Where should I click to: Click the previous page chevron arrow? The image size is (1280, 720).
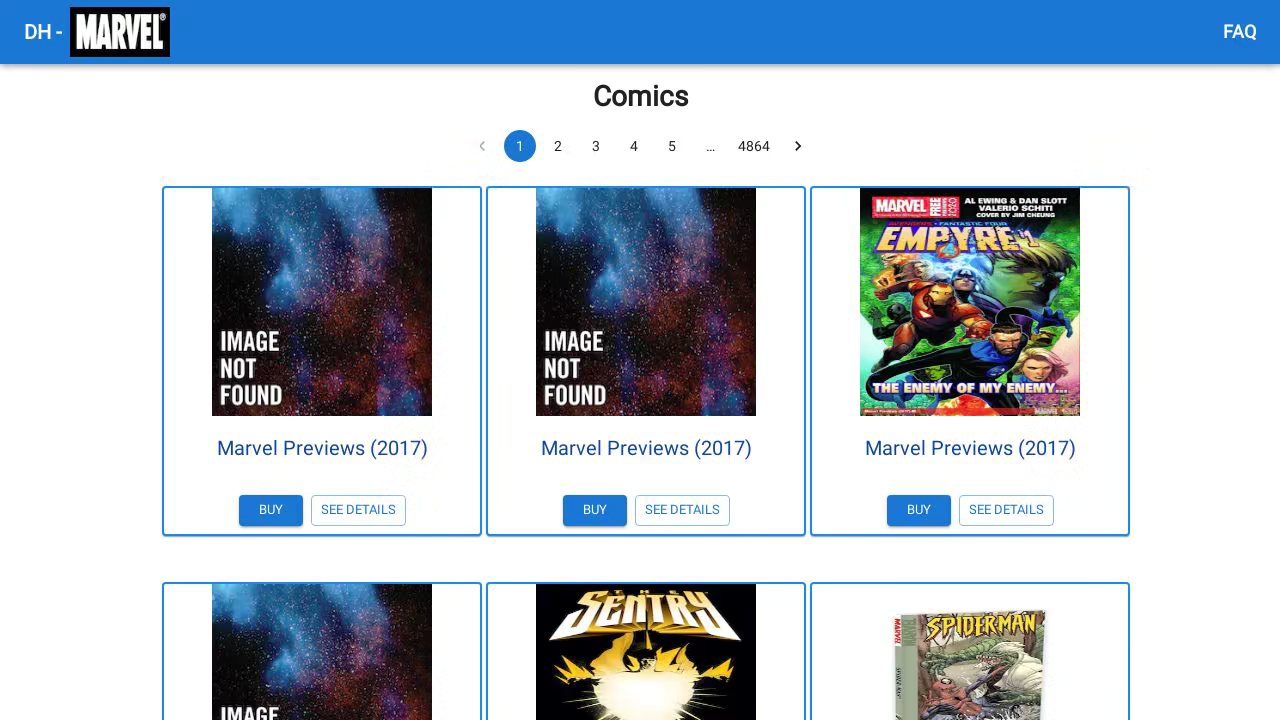click(x=482, y=146)
